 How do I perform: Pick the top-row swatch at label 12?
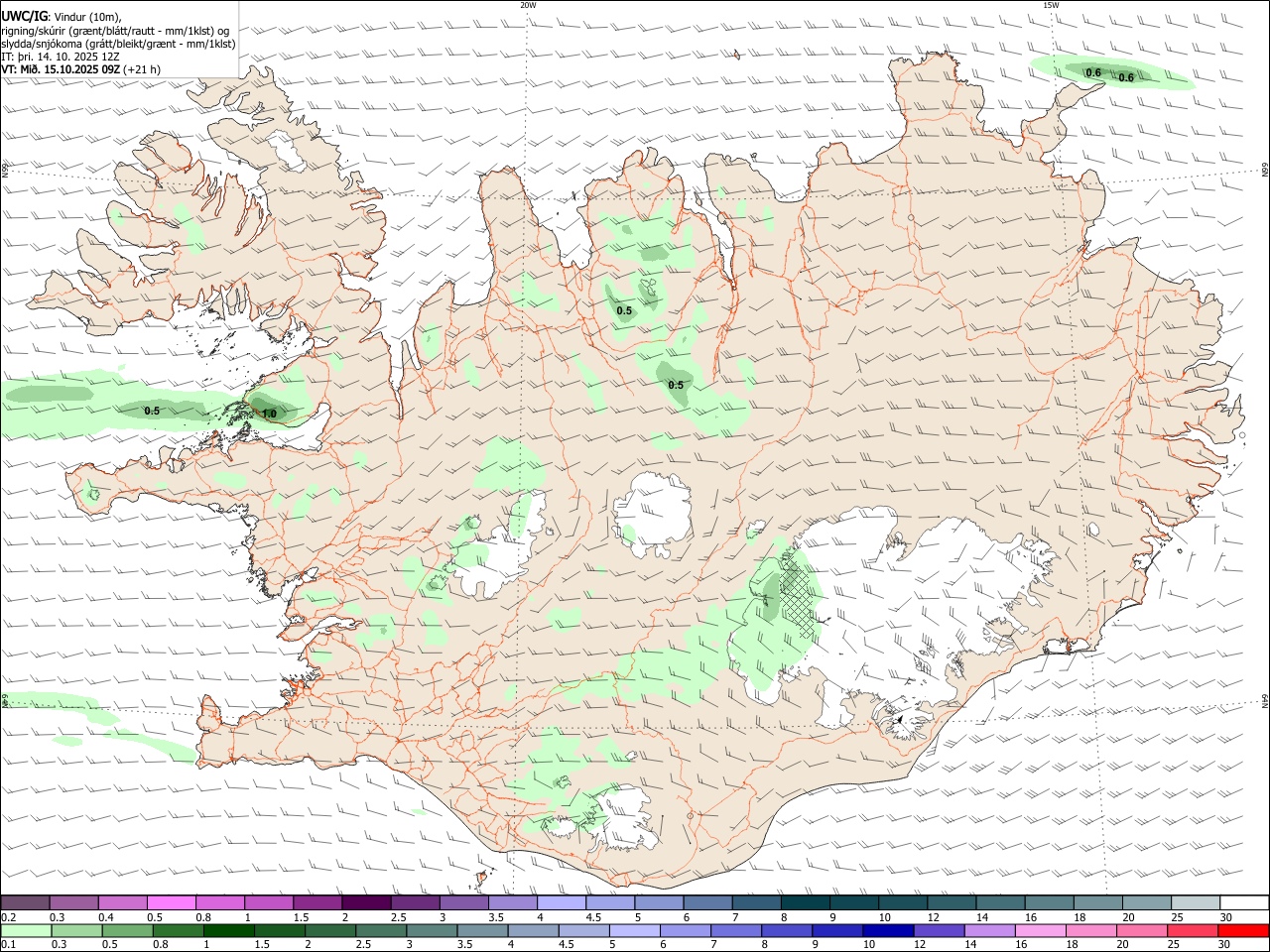pos(952,902)
